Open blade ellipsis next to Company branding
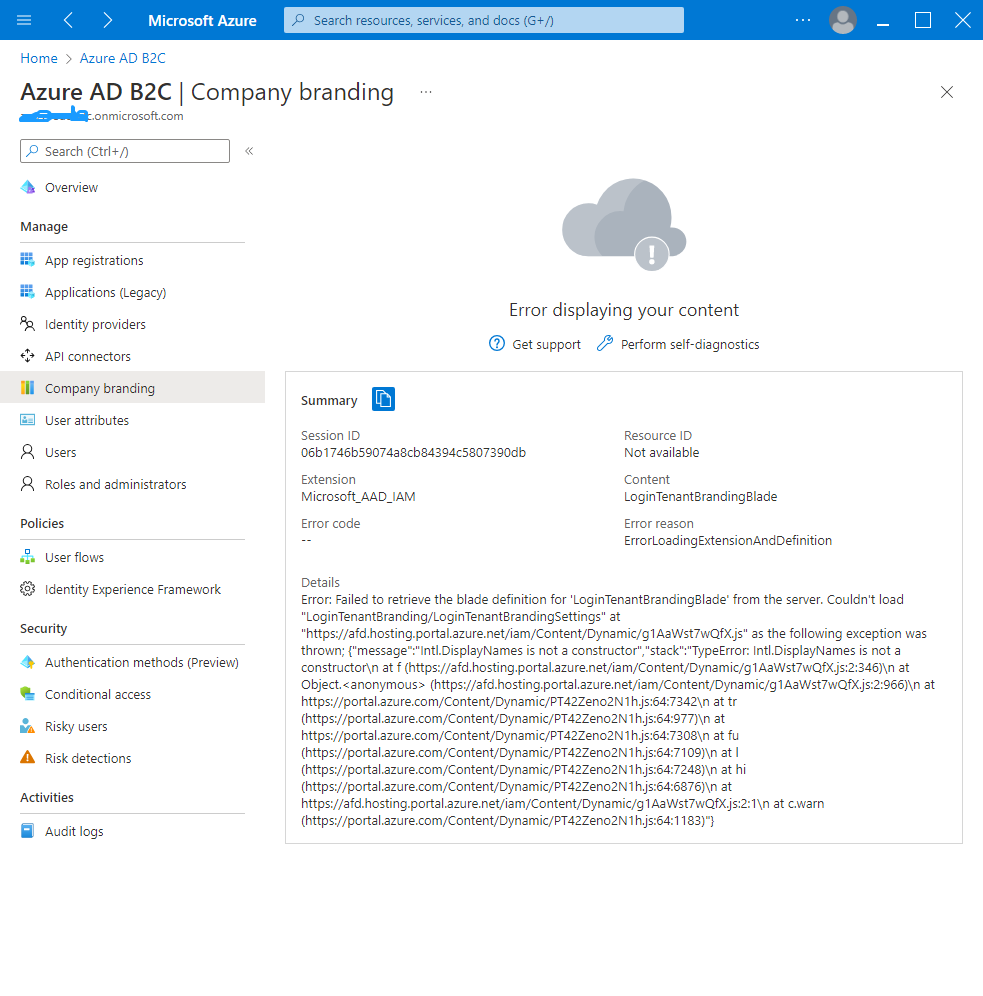 425,92
